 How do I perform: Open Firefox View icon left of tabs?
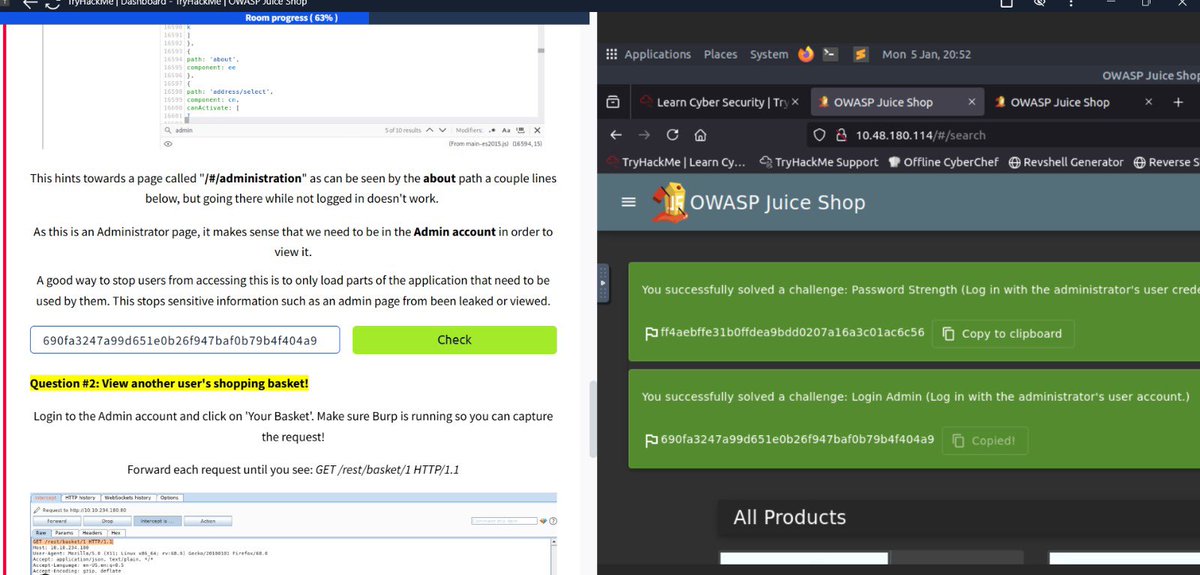613,102
